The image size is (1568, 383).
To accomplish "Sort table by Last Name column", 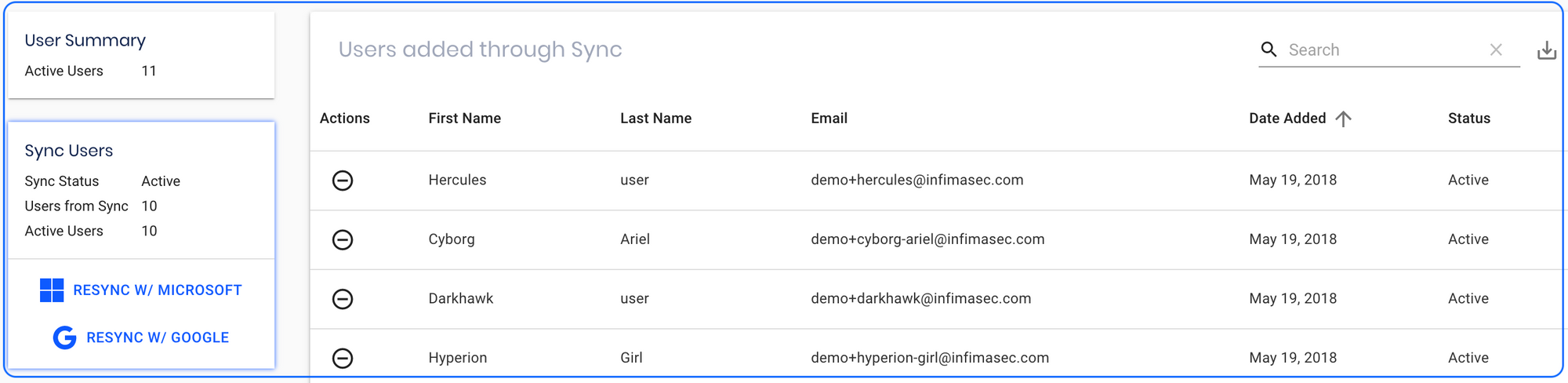I will pos(655,119).
